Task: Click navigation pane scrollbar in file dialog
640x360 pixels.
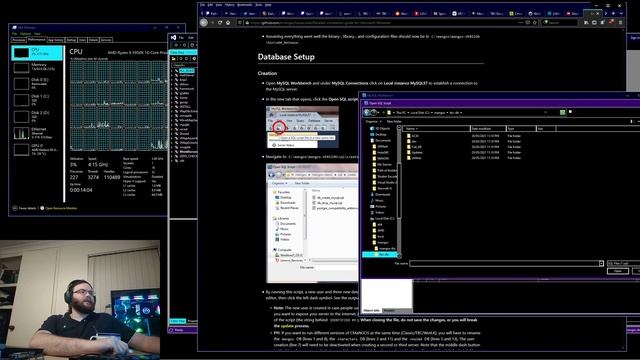Action: click(x=399, y=192)
